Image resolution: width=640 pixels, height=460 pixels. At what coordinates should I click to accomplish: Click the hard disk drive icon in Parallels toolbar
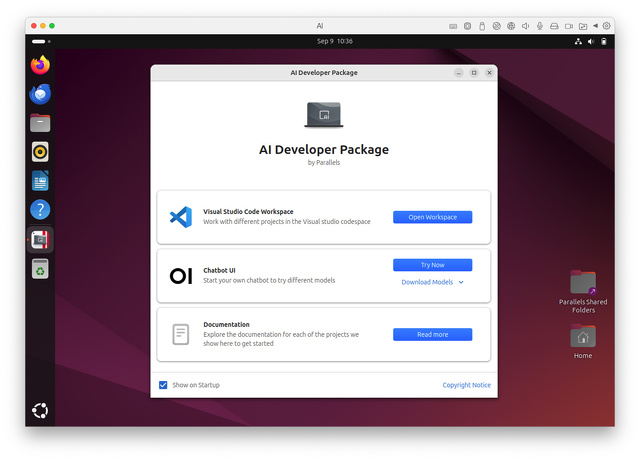click(x=554, y=26)
